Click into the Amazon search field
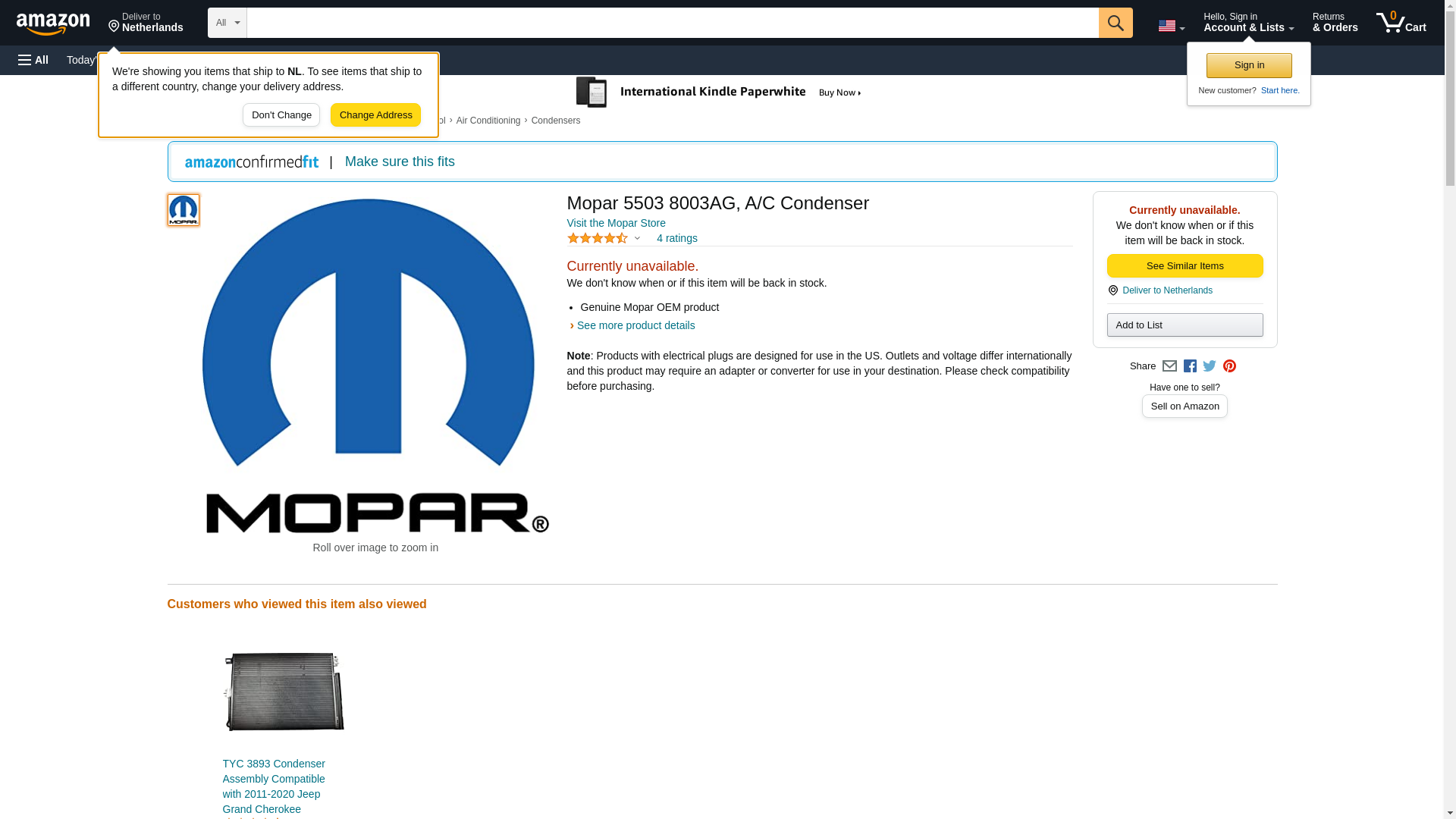Viewport: 1456px width, 819px height. [672, 23]
